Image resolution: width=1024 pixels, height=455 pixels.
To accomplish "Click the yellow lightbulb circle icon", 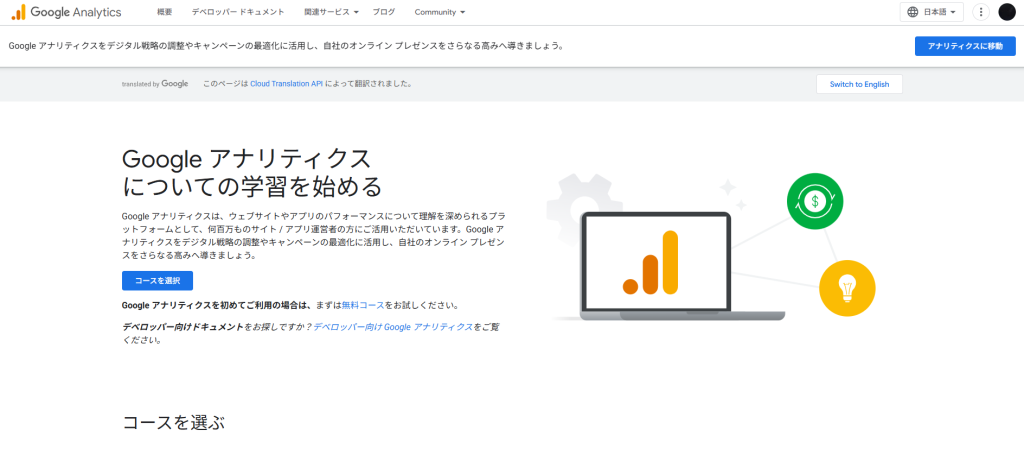I will [847, 288].
